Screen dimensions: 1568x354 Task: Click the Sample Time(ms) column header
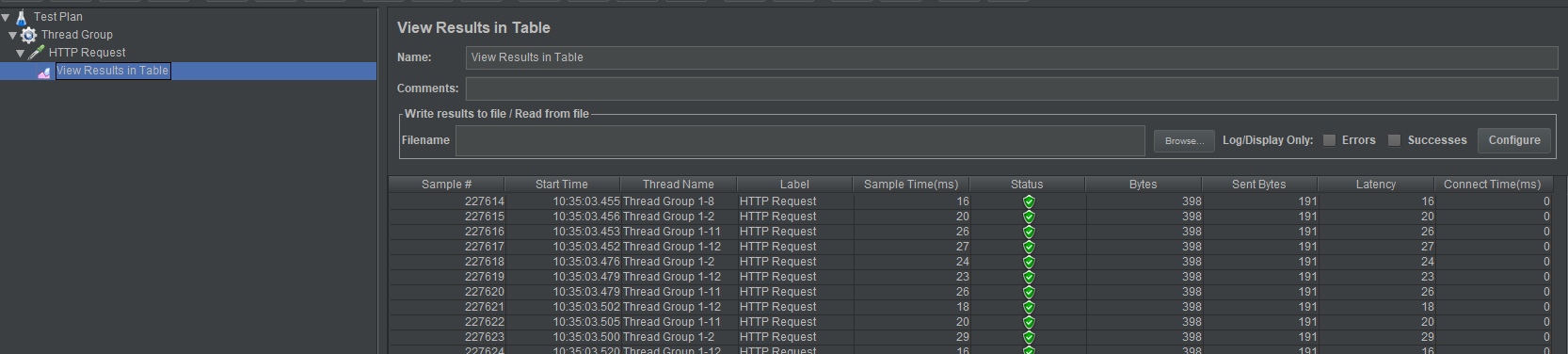[911, 185]
